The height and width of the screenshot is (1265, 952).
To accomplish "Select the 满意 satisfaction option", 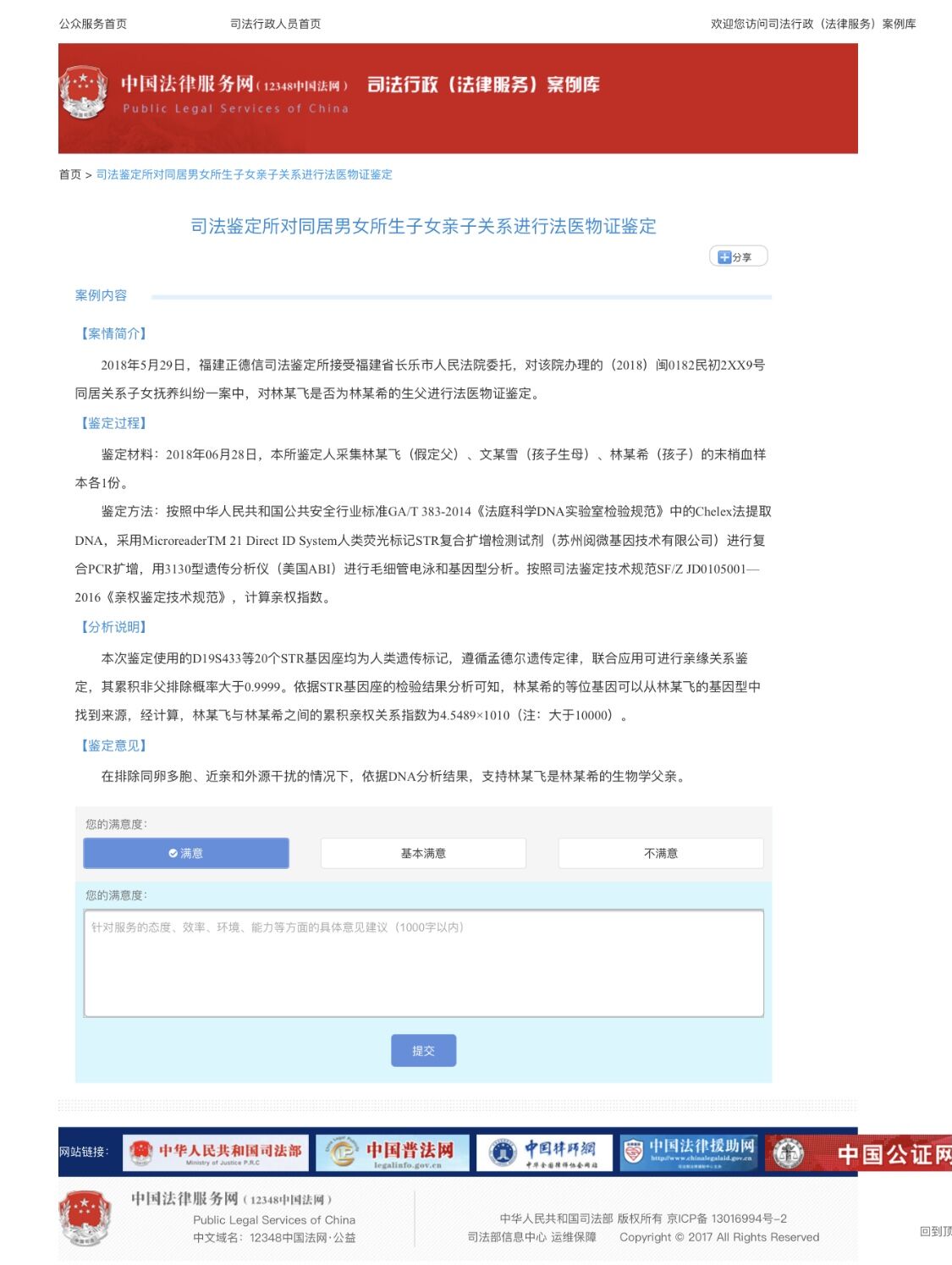I will pos(186,853).
